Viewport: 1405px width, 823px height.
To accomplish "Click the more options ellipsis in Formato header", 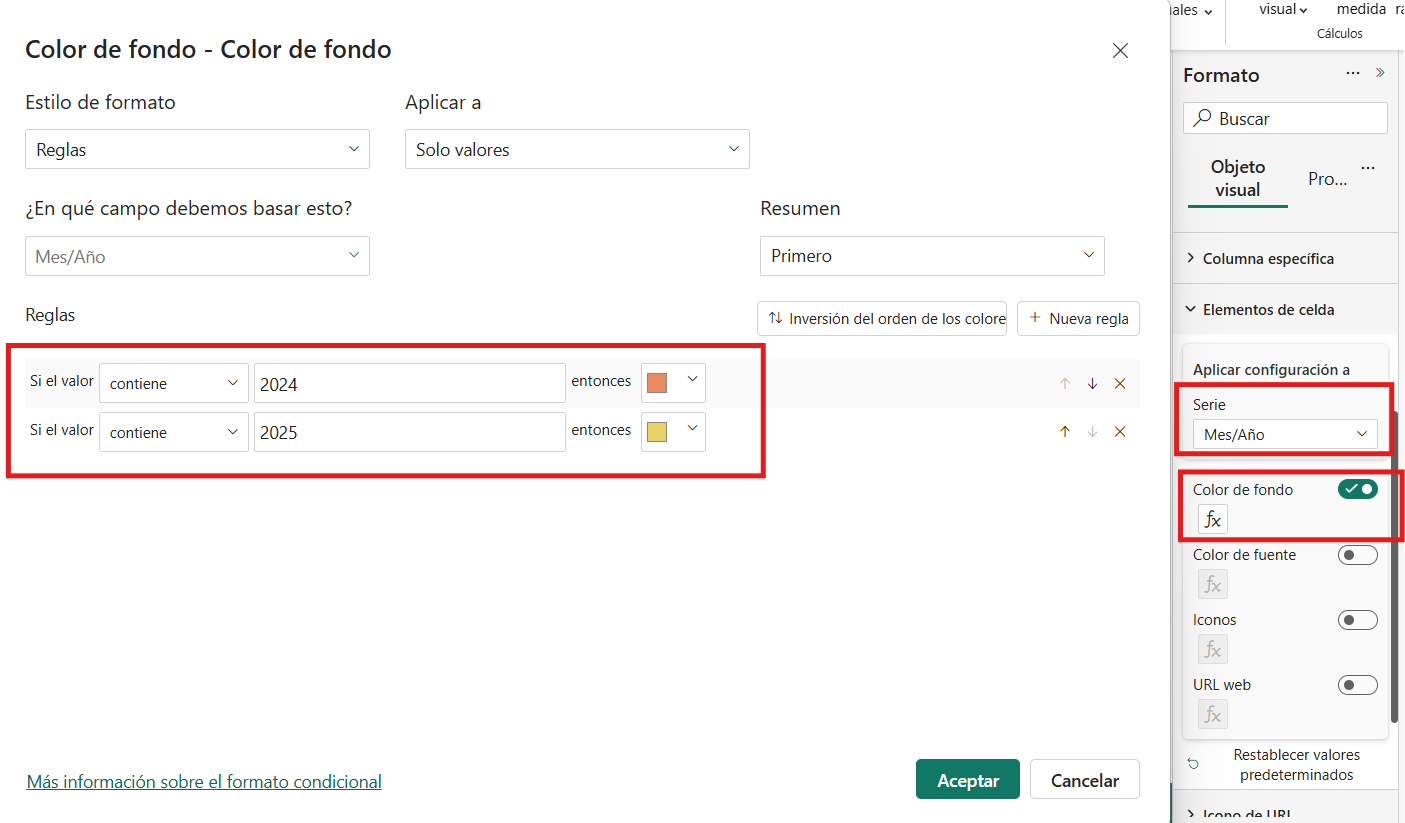I will (1353, 73).
